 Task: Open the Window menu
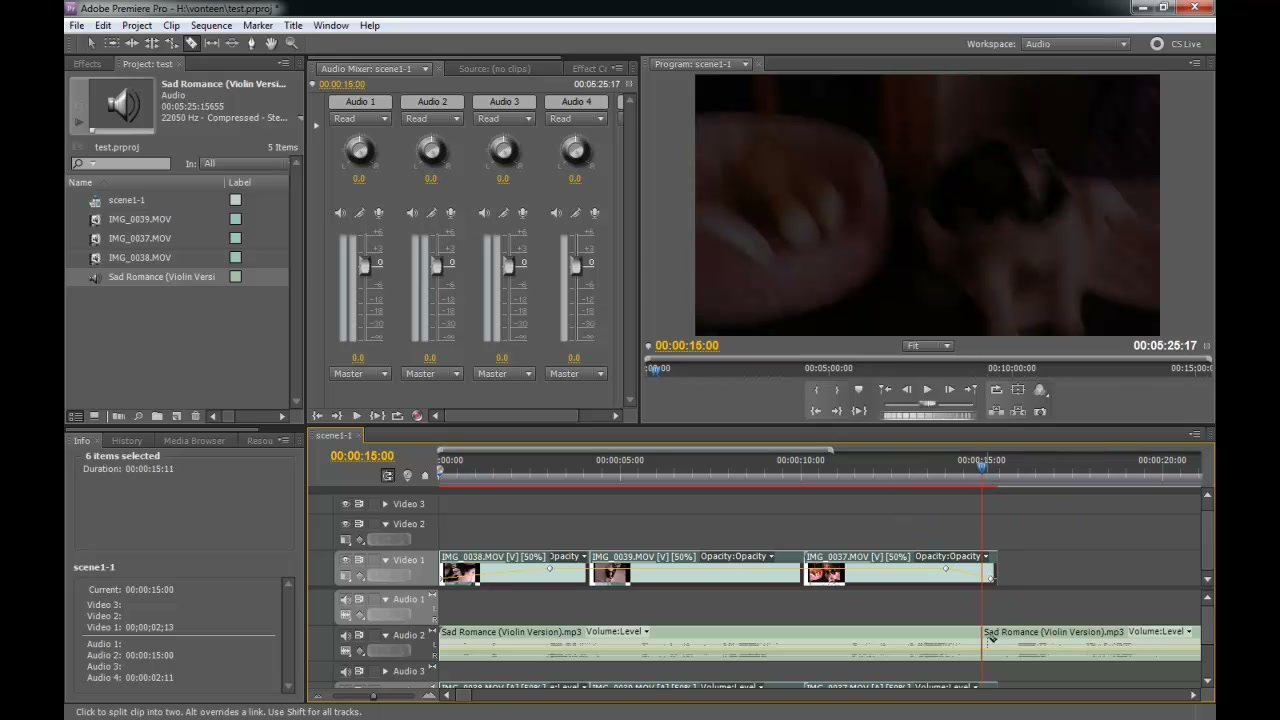point(331,25)
